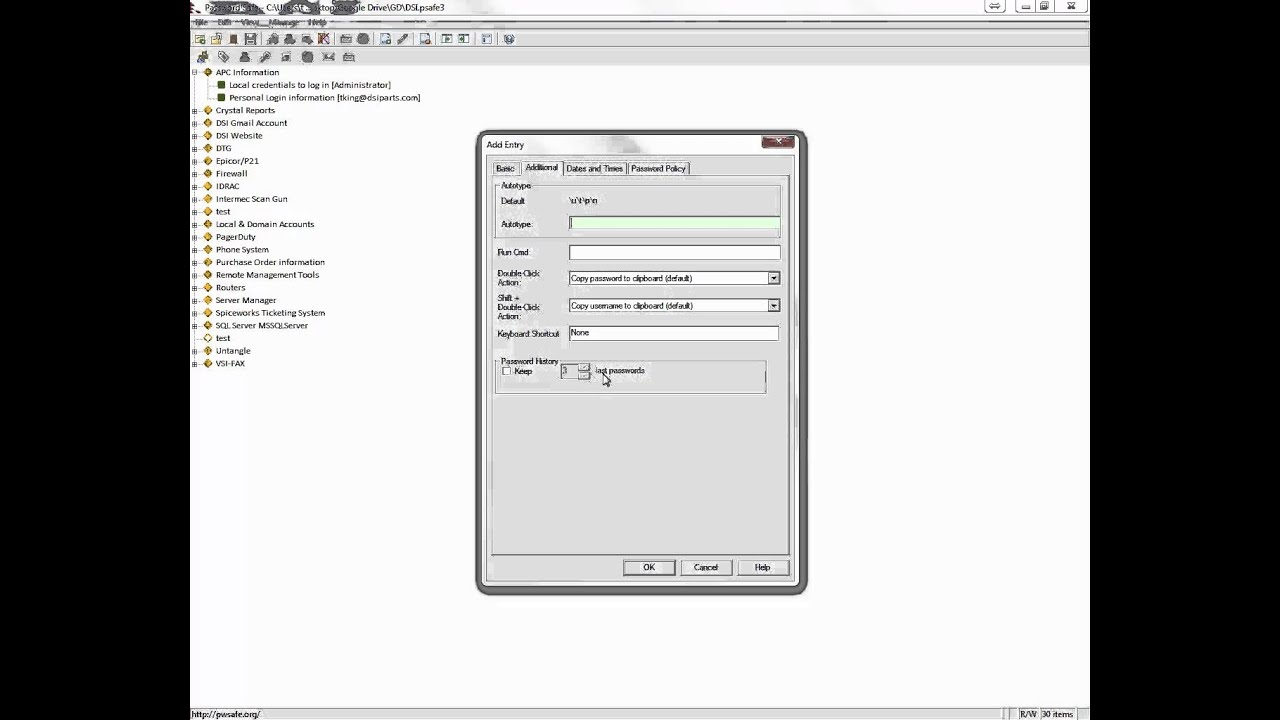Focus the Run Cmd text field
Image resolution: width=1280 pixels, height=720 pixels.
click(x=674, y=252)
